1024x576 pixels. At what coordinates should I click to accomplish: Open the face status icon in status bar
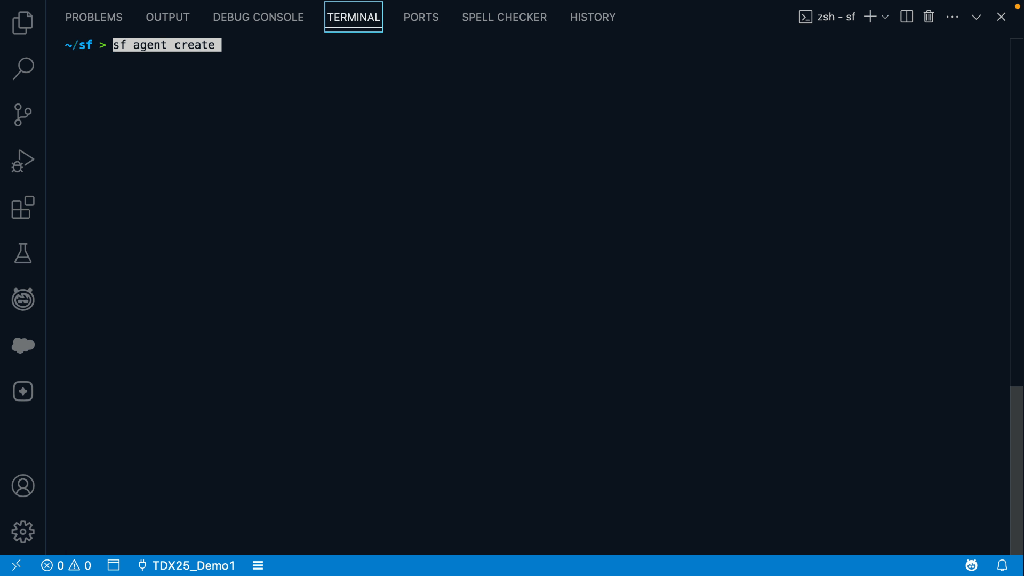971,566
